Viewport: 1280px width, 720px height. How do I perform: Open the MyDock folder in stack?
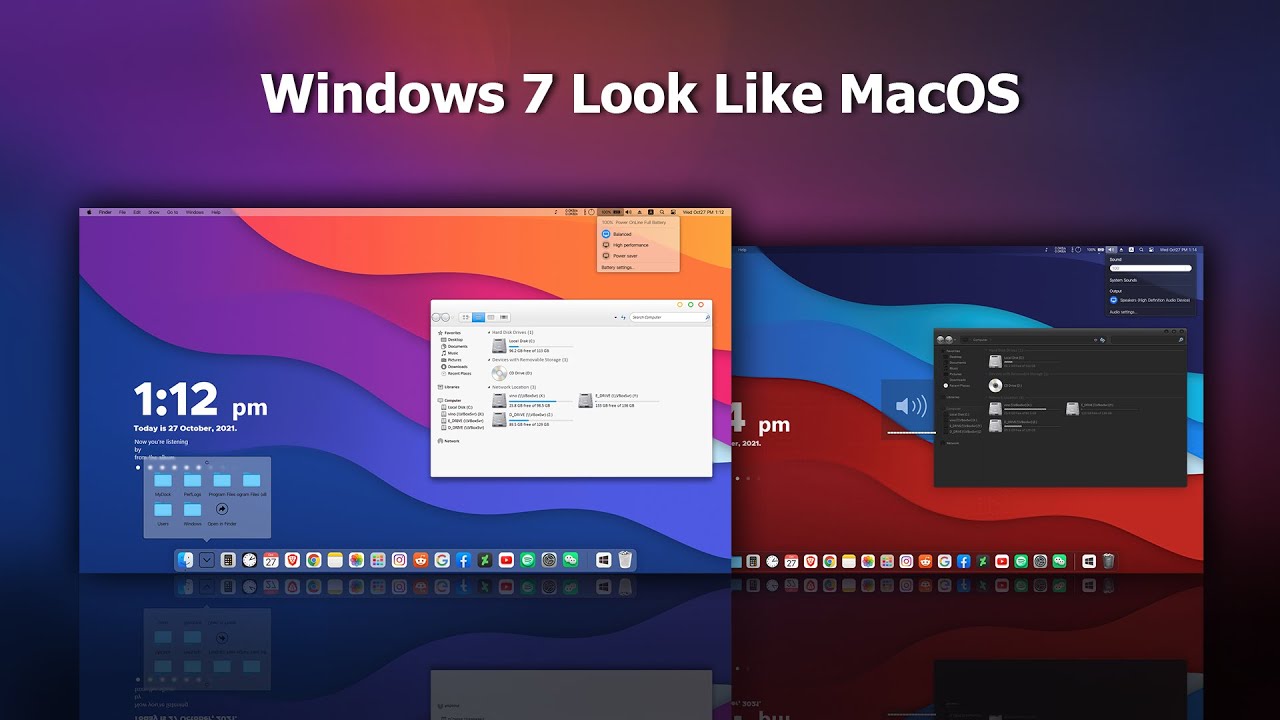163,484
